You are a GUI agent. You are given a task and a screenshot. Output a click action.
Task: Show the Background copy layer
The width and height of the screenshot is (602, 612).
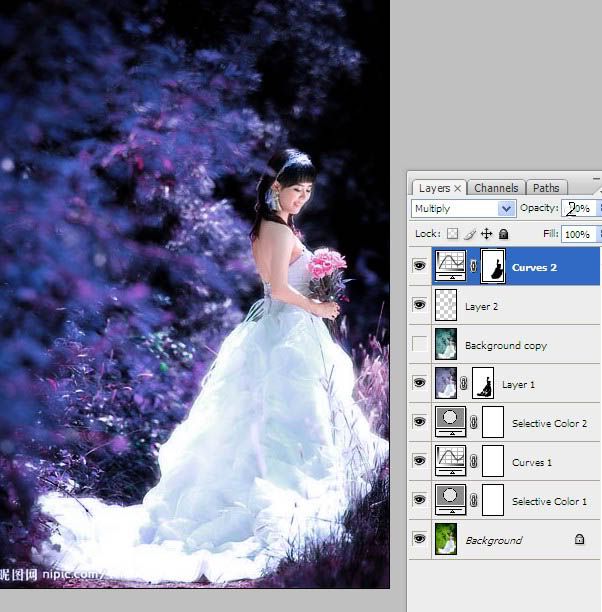click(419, 345)
